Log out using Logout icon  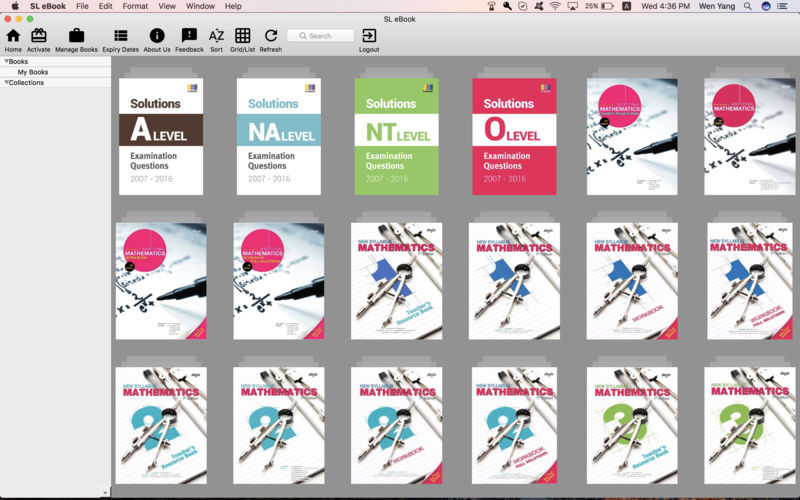point(369,40)
